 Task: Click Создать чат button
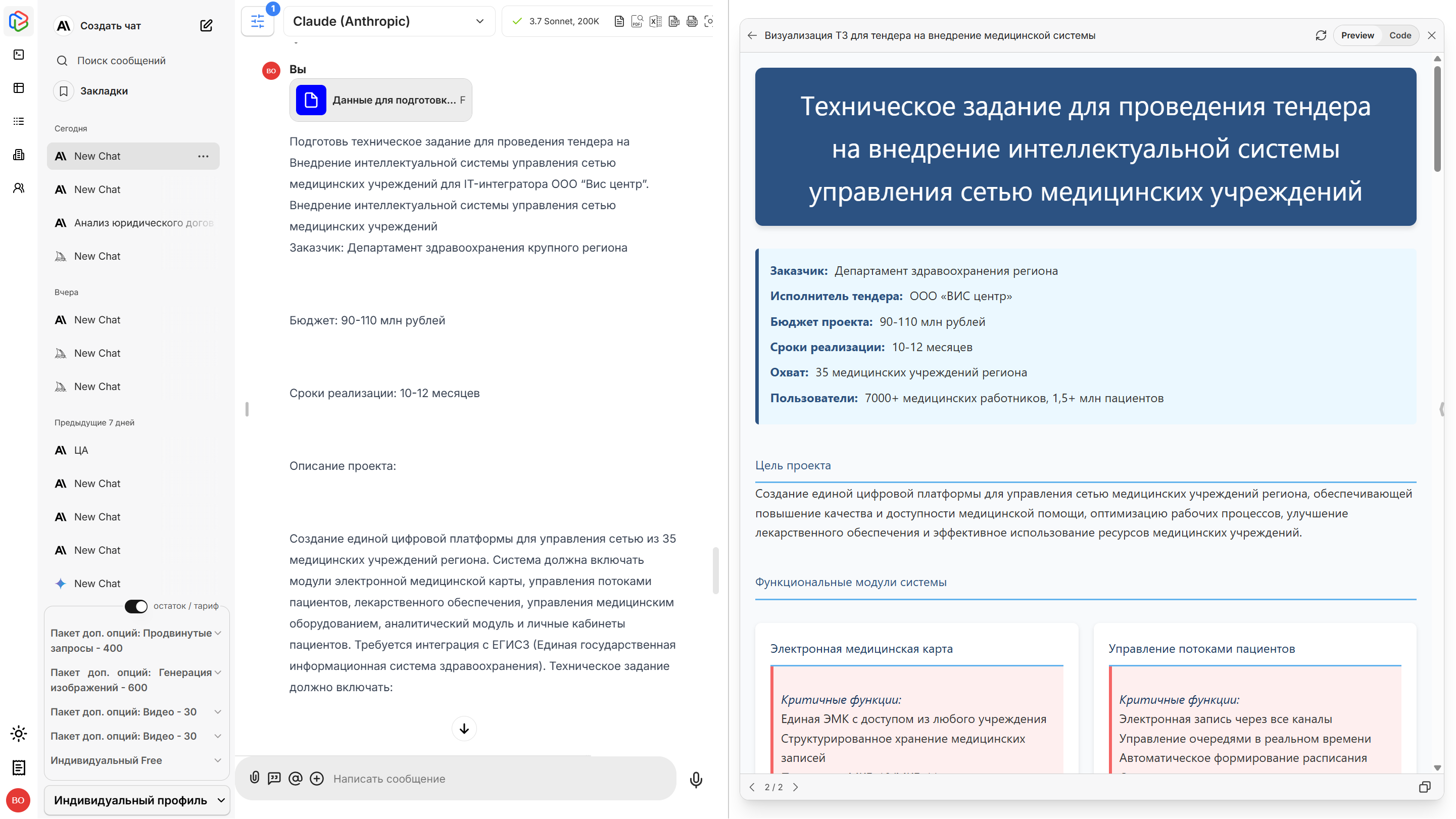110,25
